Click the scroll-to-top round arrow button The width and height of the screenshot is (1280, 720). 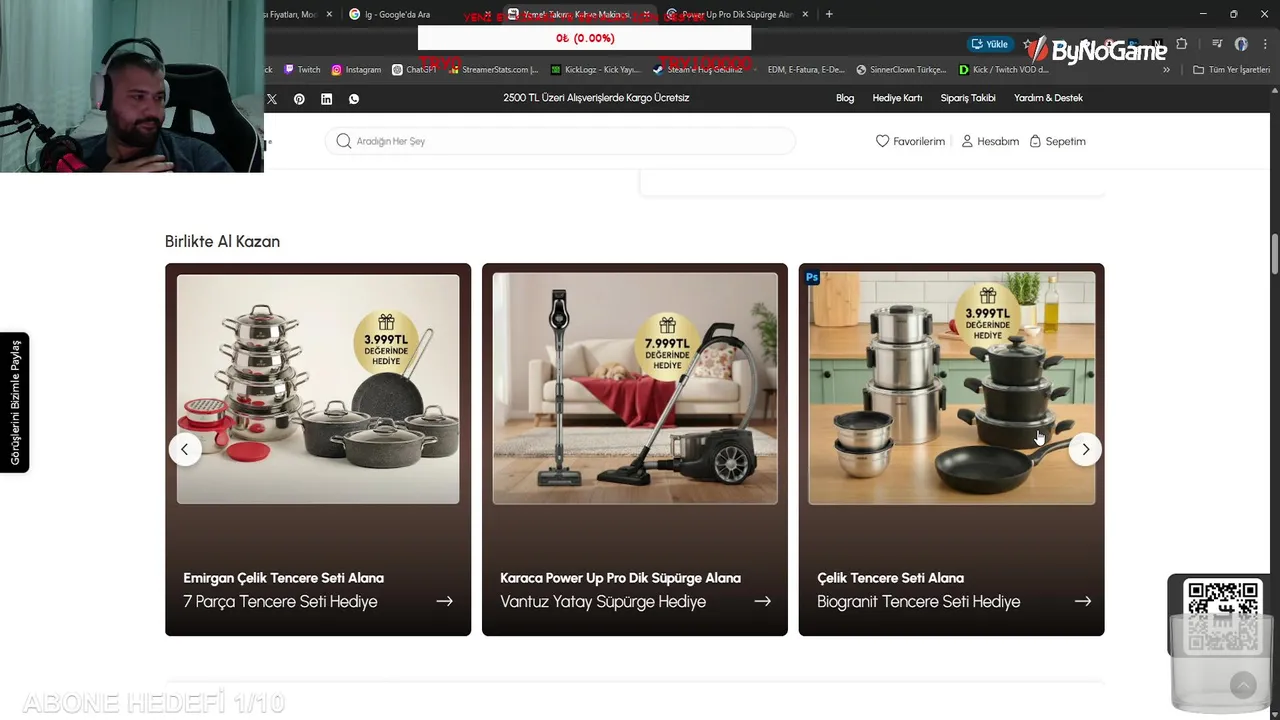tap(1243, 684)
